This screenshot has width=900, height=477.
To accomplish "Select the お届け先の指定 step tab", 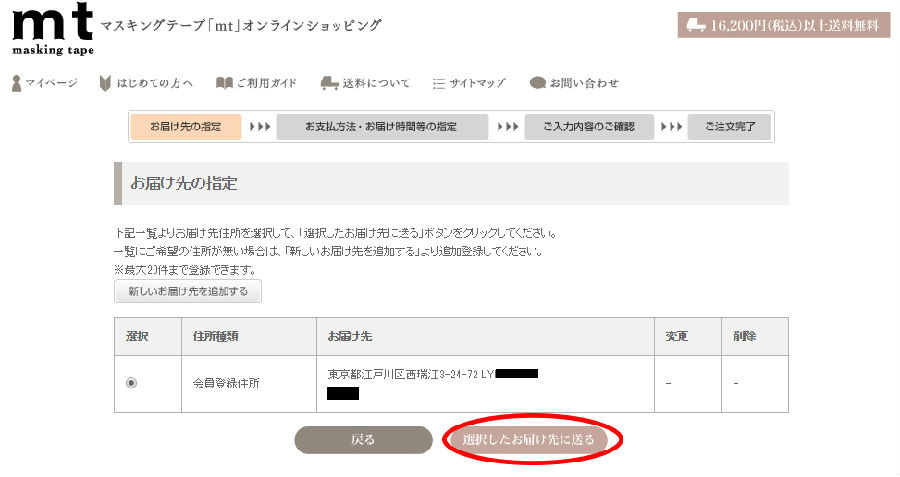I will tap(185, 126).
